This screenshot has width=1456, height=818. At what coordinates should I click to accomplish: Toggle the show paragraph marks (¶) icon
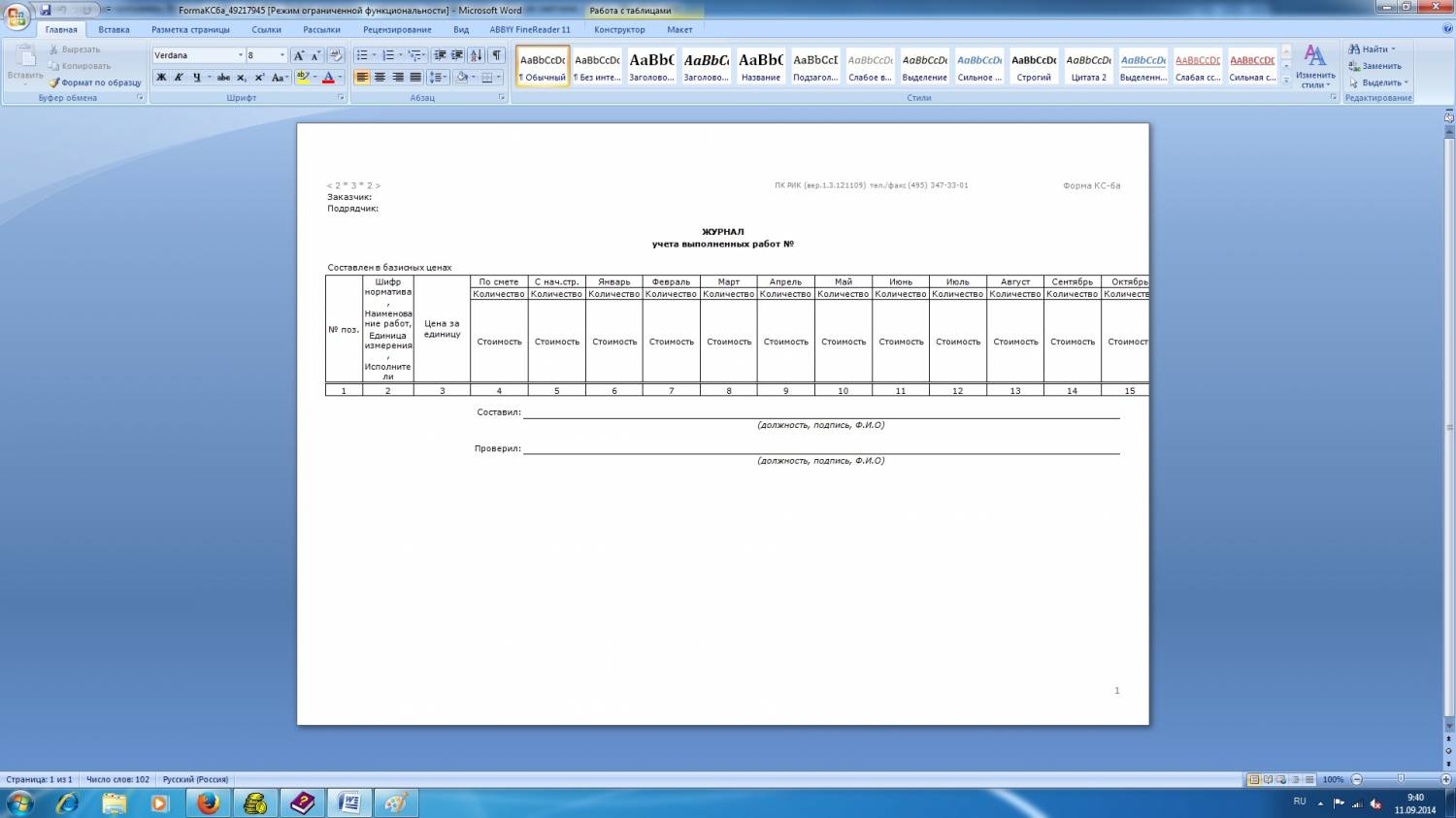(x=497, y=55)
